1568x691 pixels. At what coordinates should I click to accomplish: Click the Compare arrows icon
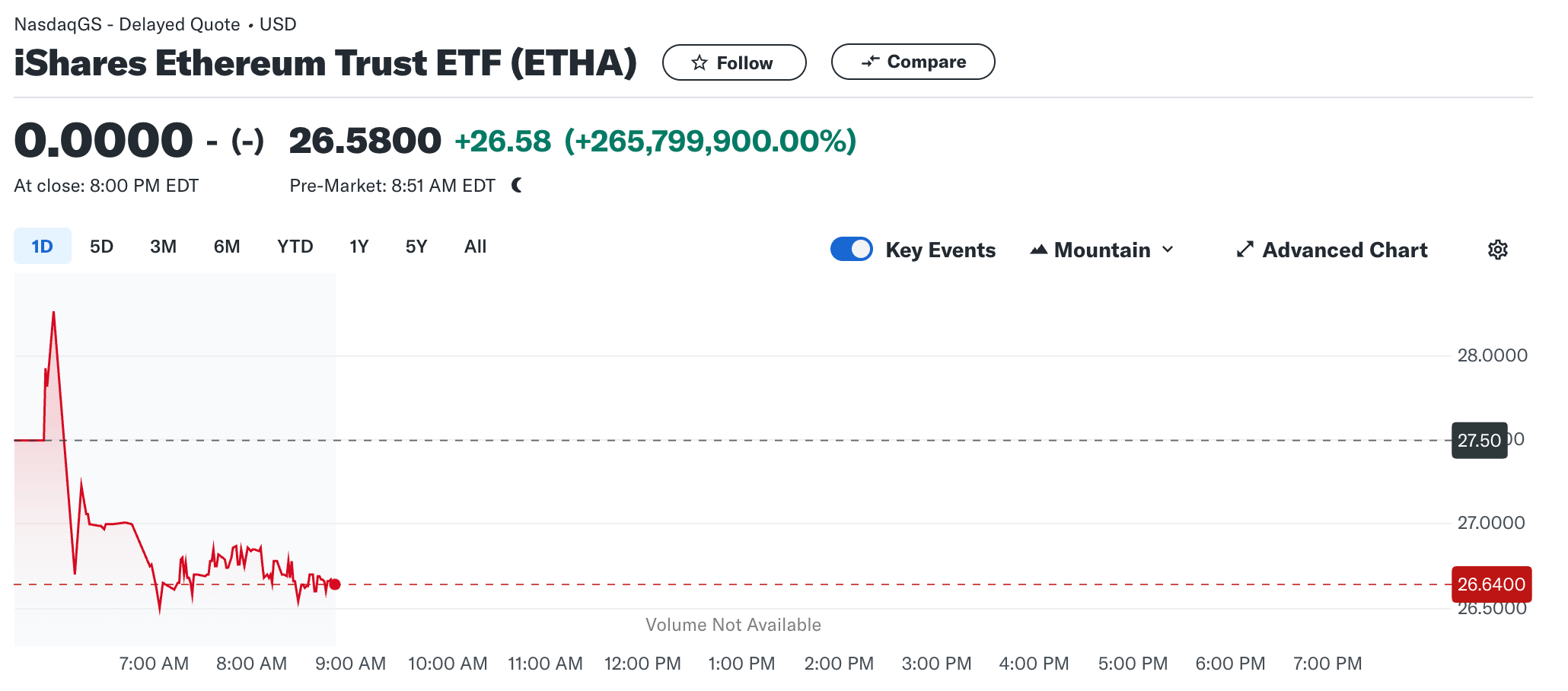point(872,62)
